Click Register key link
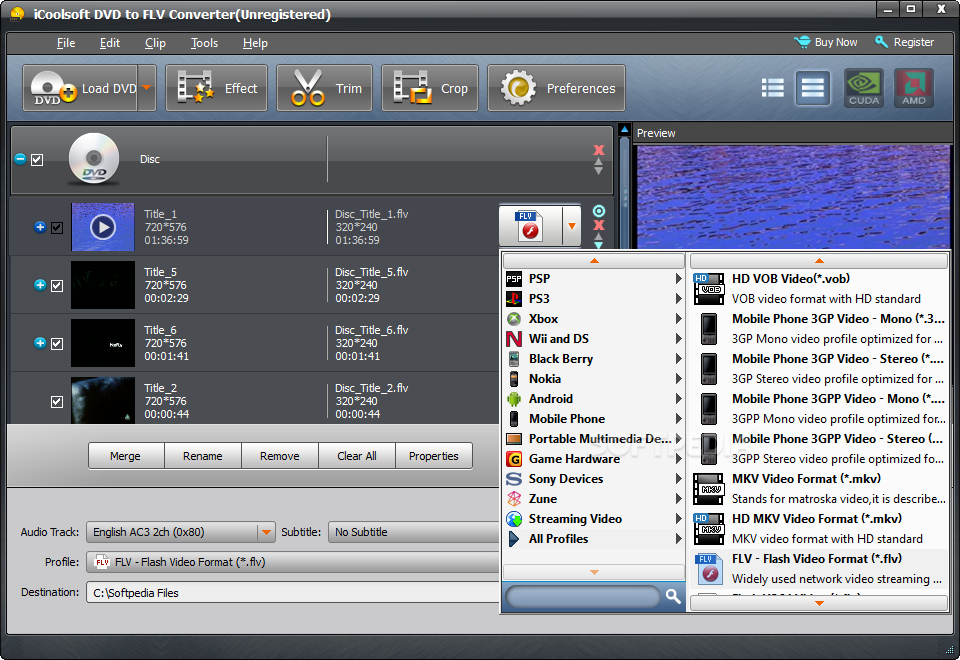 click(x=904, y=42)
